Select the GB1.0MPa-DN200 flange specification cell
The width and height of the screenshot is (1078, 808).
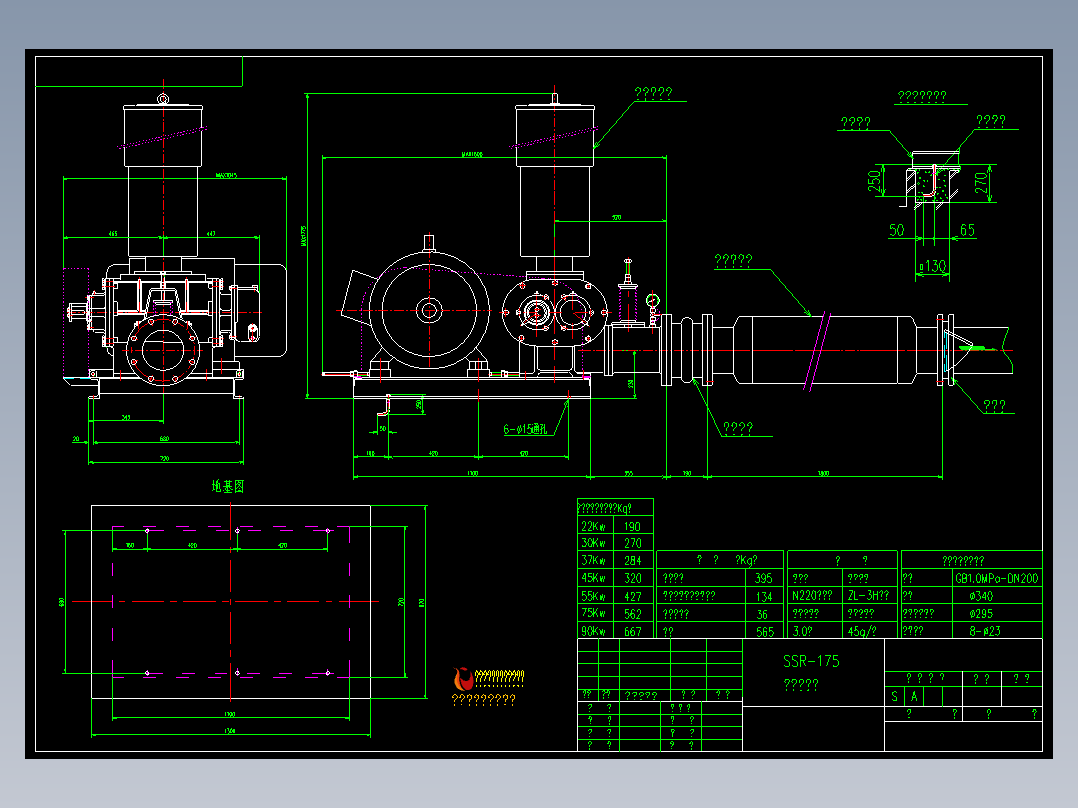click(x=996, y=578)
